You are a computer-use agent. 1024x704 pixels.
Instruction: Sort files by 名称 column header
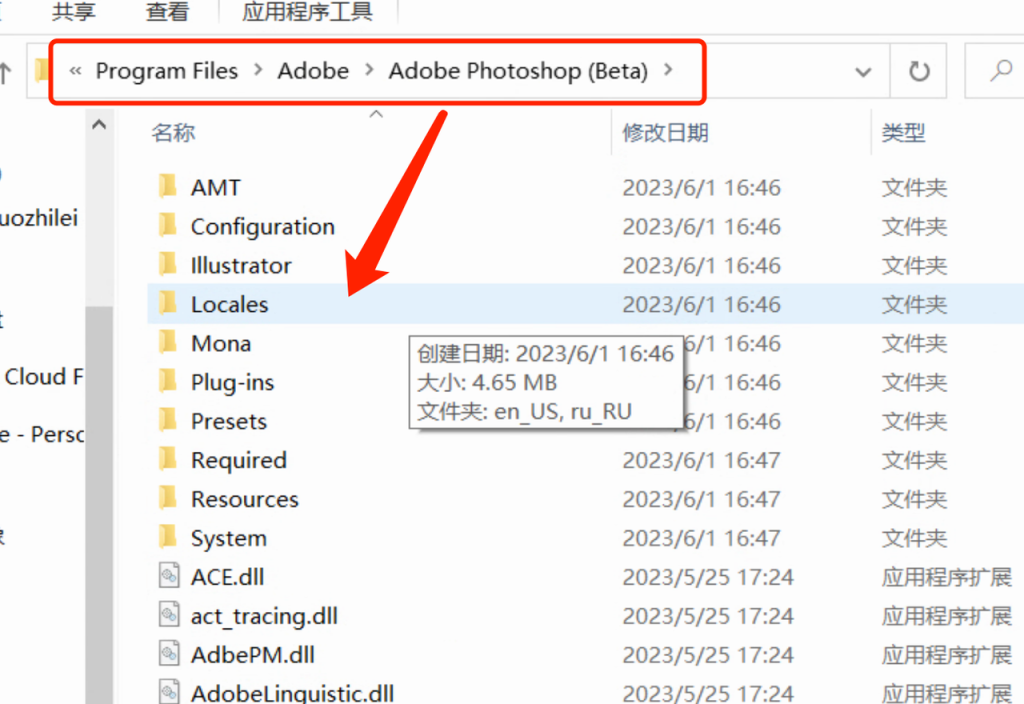[x=173, y=132]
